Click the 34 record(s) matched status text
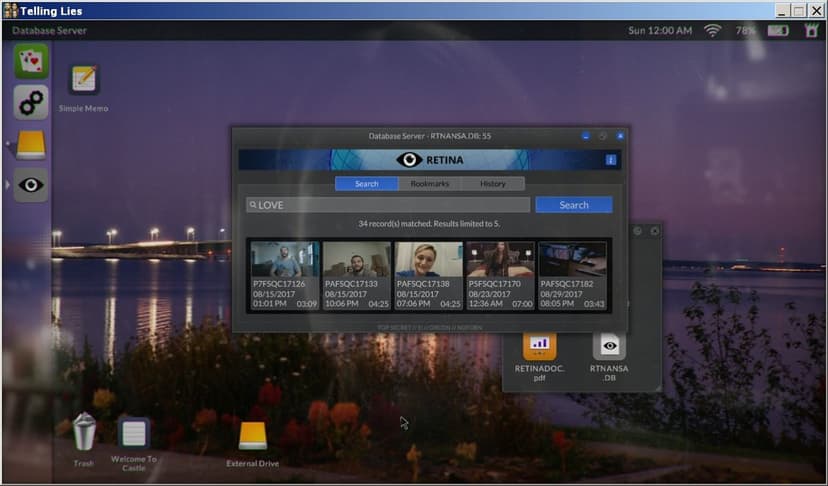Viewport: 828px width, 486px height. (x=429, y=224)
